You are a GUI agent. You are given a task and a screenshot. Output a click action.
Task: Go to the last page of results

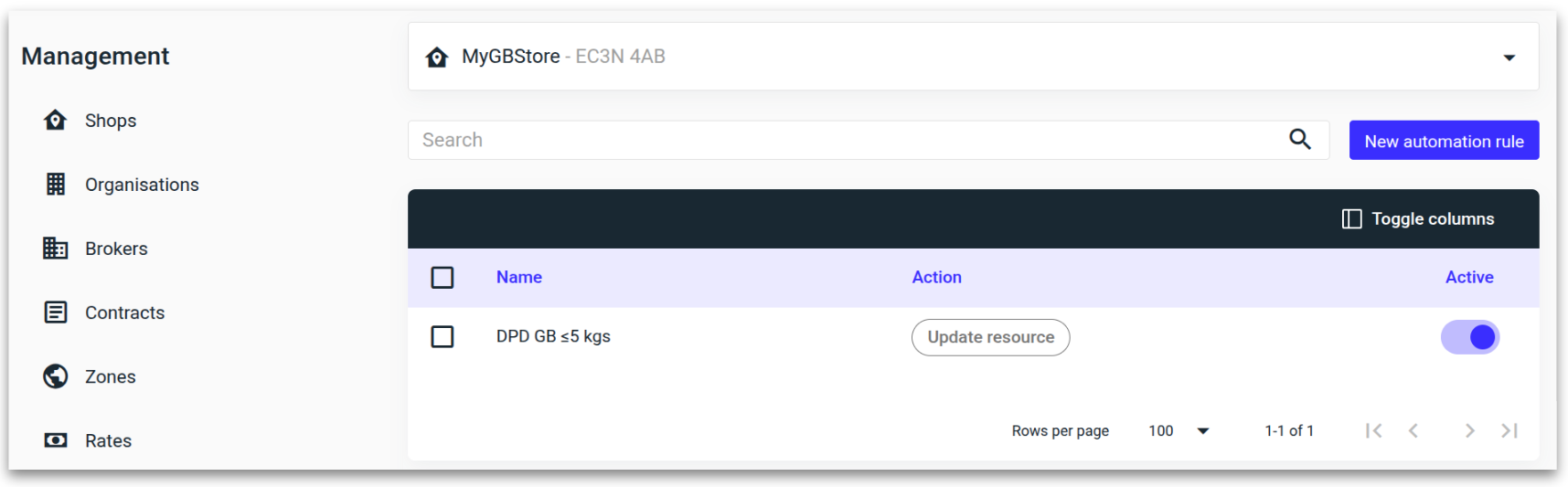(x=1509, y=430)
